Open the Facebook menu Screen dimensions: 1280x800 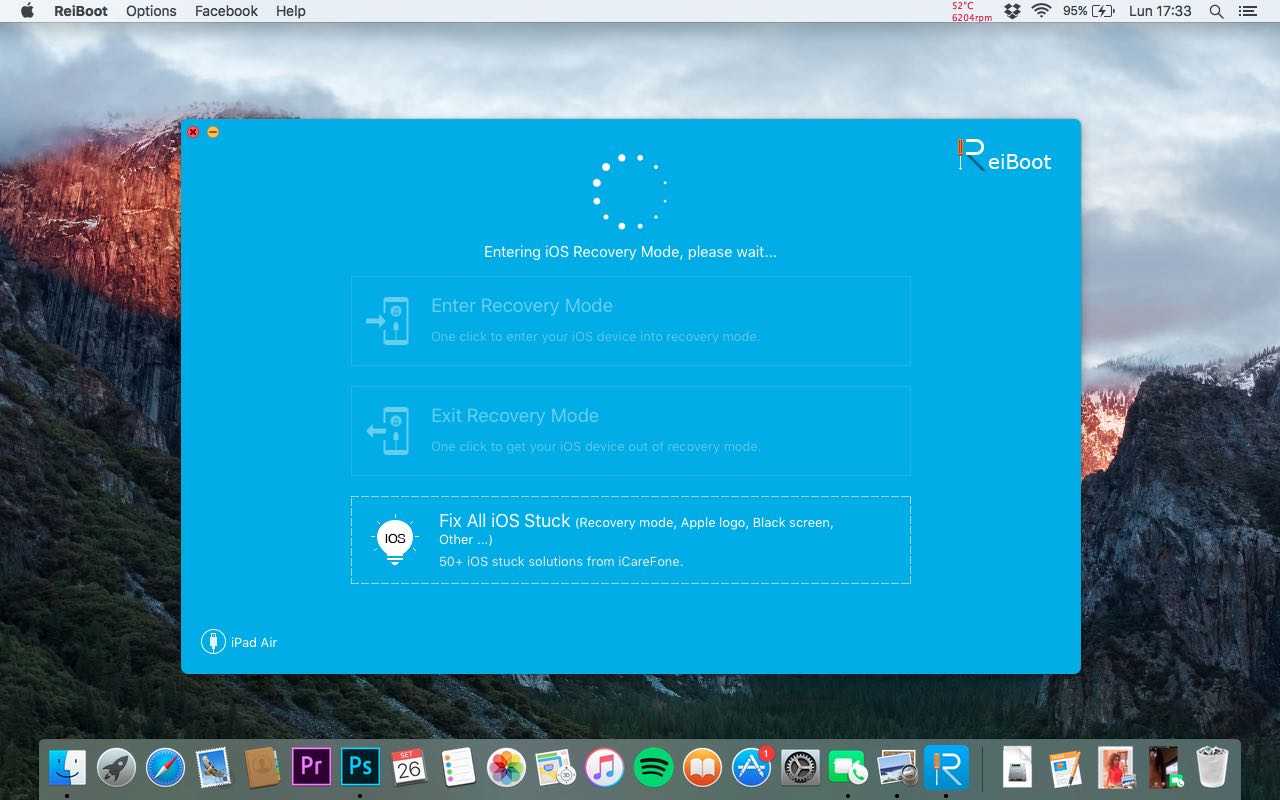(226, 11)
